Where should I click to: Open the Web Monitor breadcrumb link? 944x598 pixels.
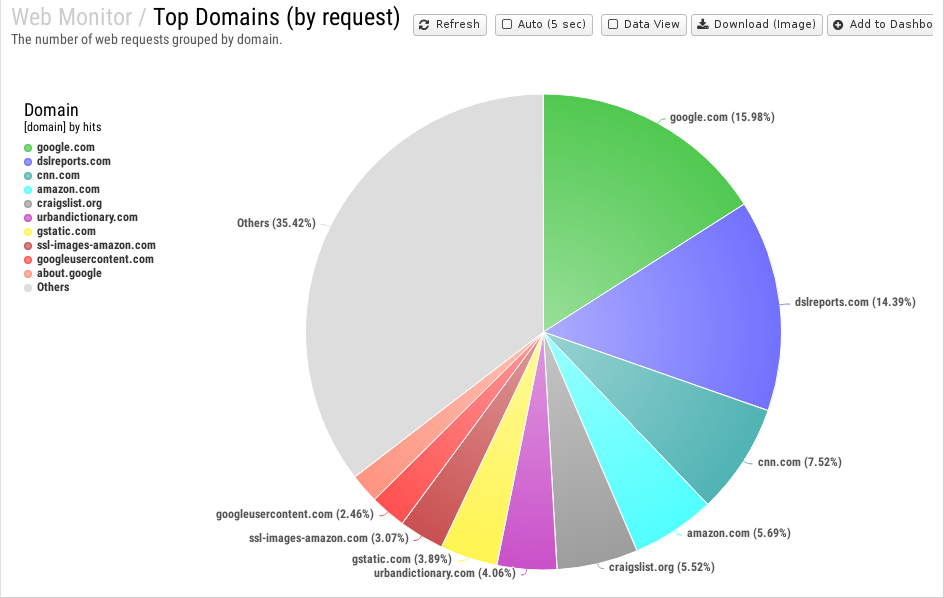[72, 17]
